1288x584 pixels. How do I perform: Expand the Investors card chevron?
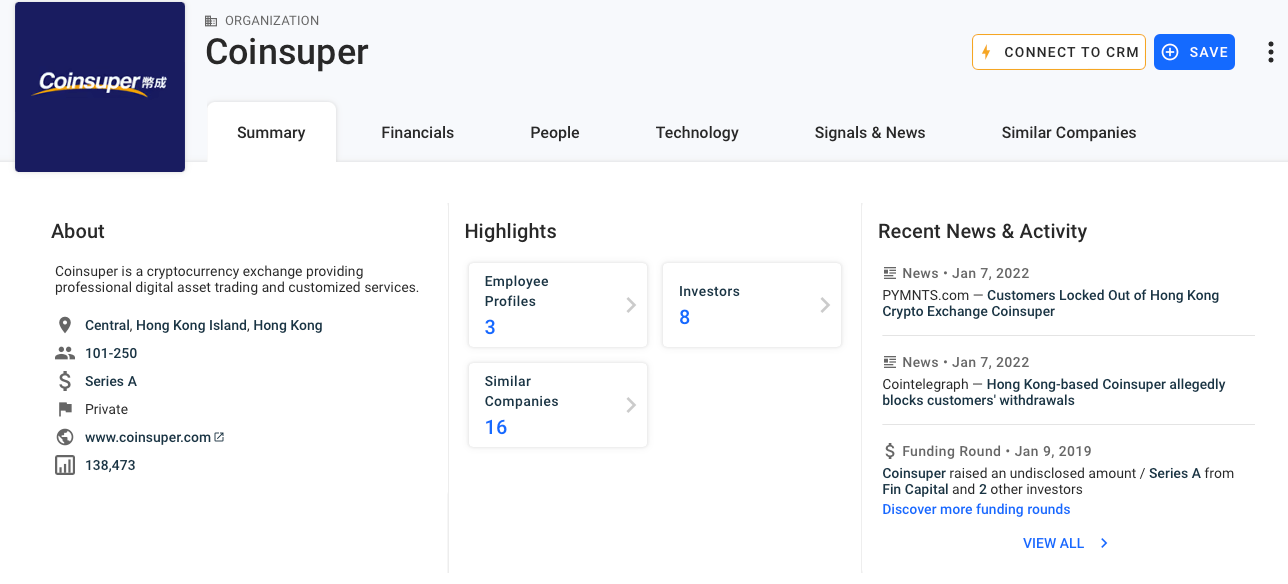[825, 305]
